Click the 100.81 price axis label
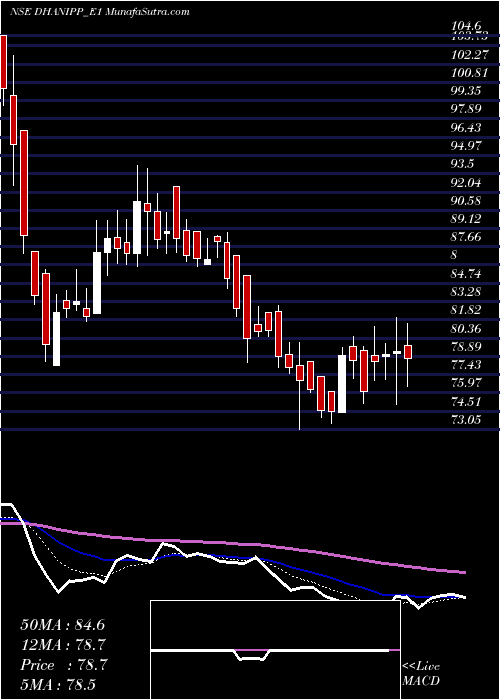This screenshot has width=500, height=700. [x=469, y=73]
